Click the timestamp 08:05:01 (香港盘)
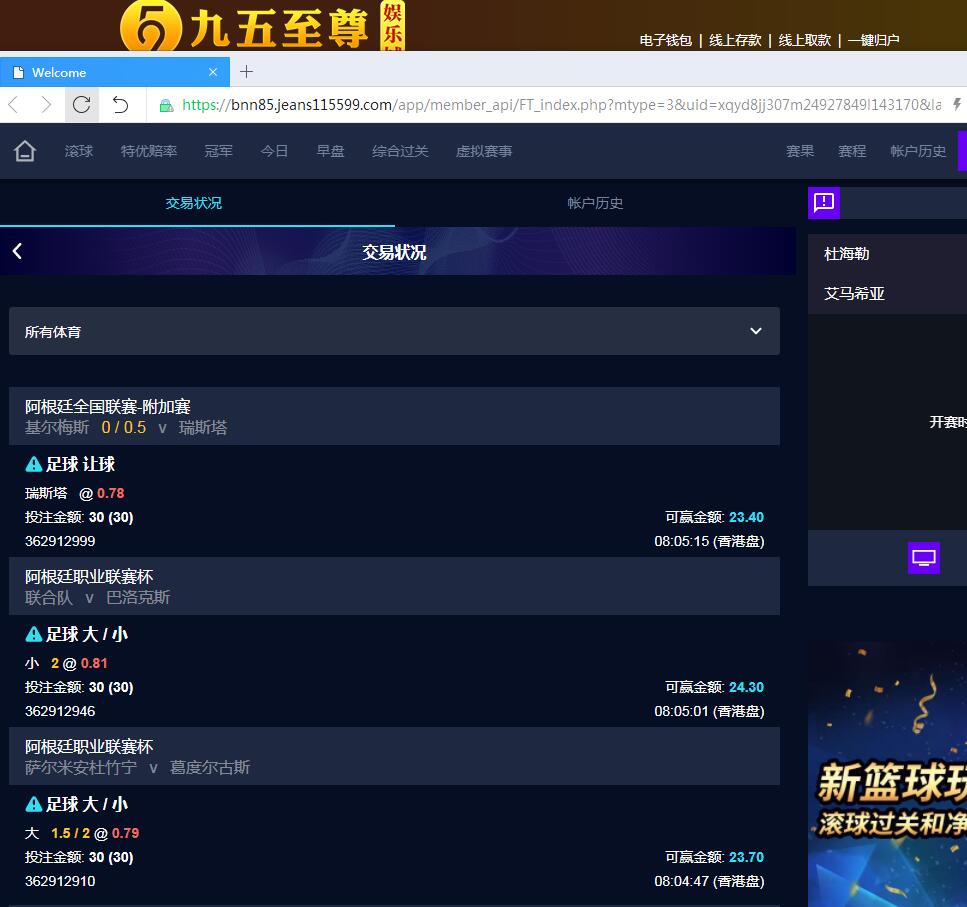 (x=709, y=712)
